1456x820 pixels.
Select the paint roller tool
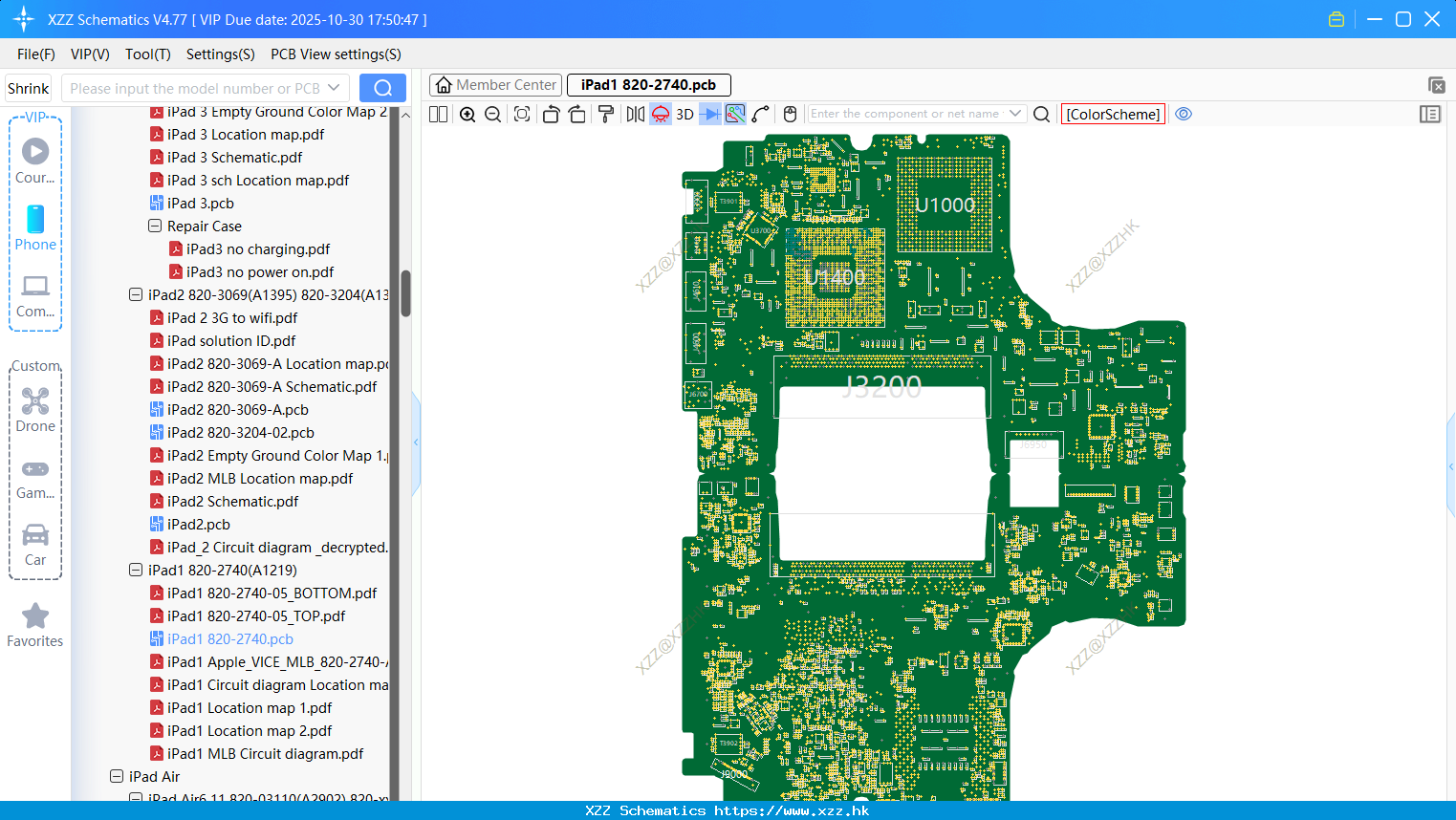pos(606,114)
